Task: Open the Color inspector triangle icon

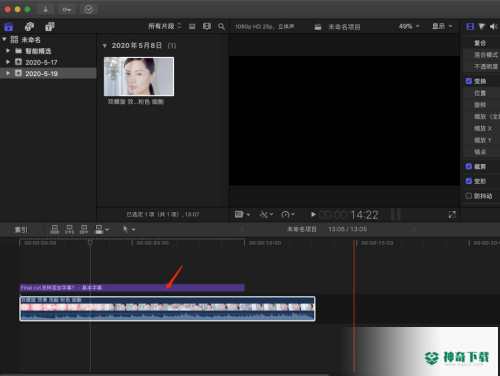Action: (x=482, y=26)
